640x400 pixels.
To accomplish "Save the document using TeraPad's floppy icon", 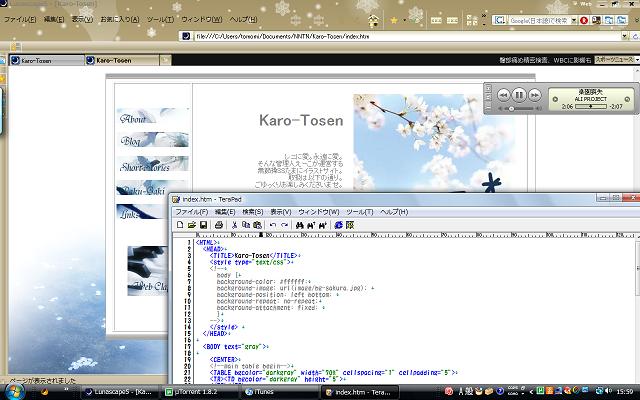I will (x=203, y=226).
